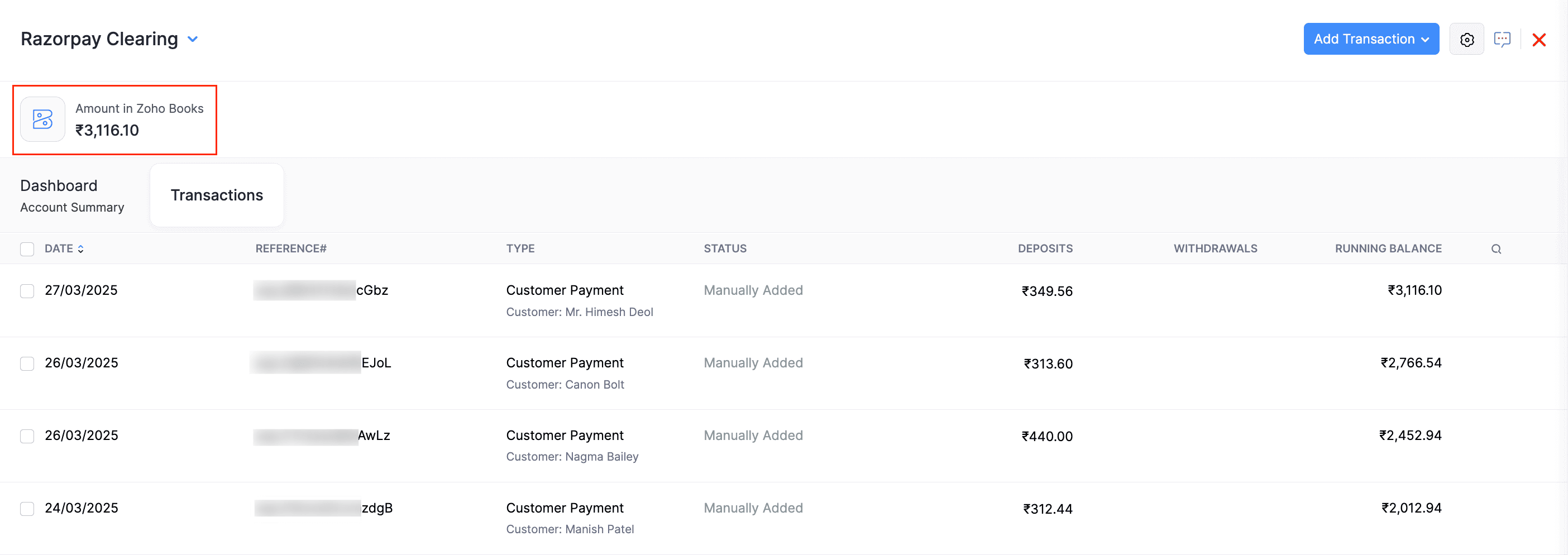1568x555 pixels.
Task: Select the Transactions tab
Action: [217, 195]
